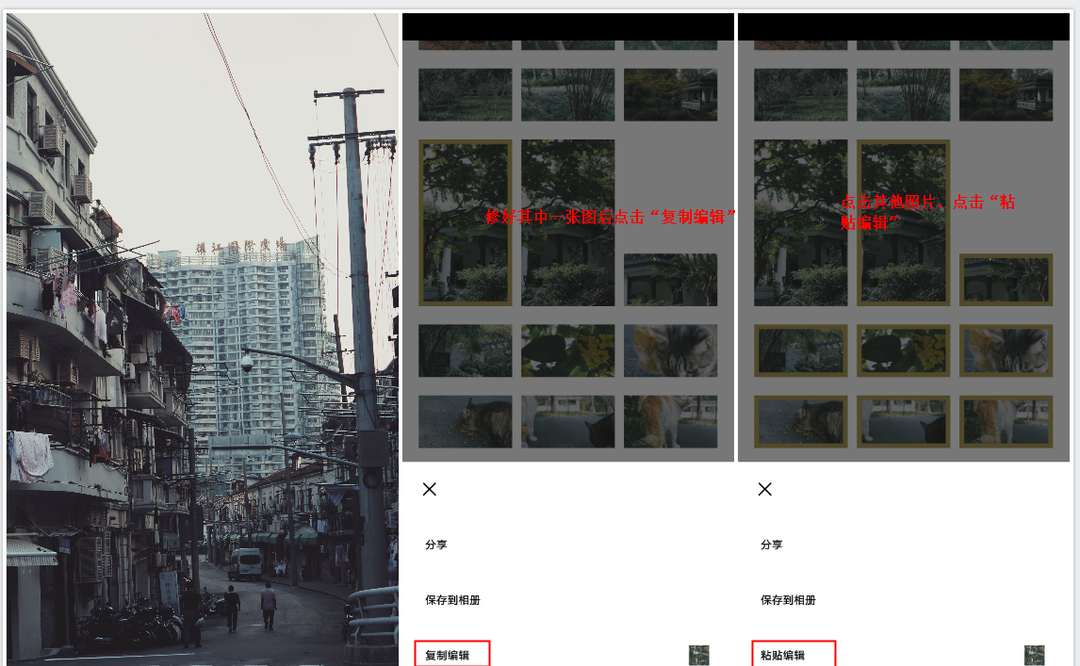Click the small preview icon beside 粘贴编辑
Image resolution: width=1080 pixels, height=666 pixels.
[1034, 656]
